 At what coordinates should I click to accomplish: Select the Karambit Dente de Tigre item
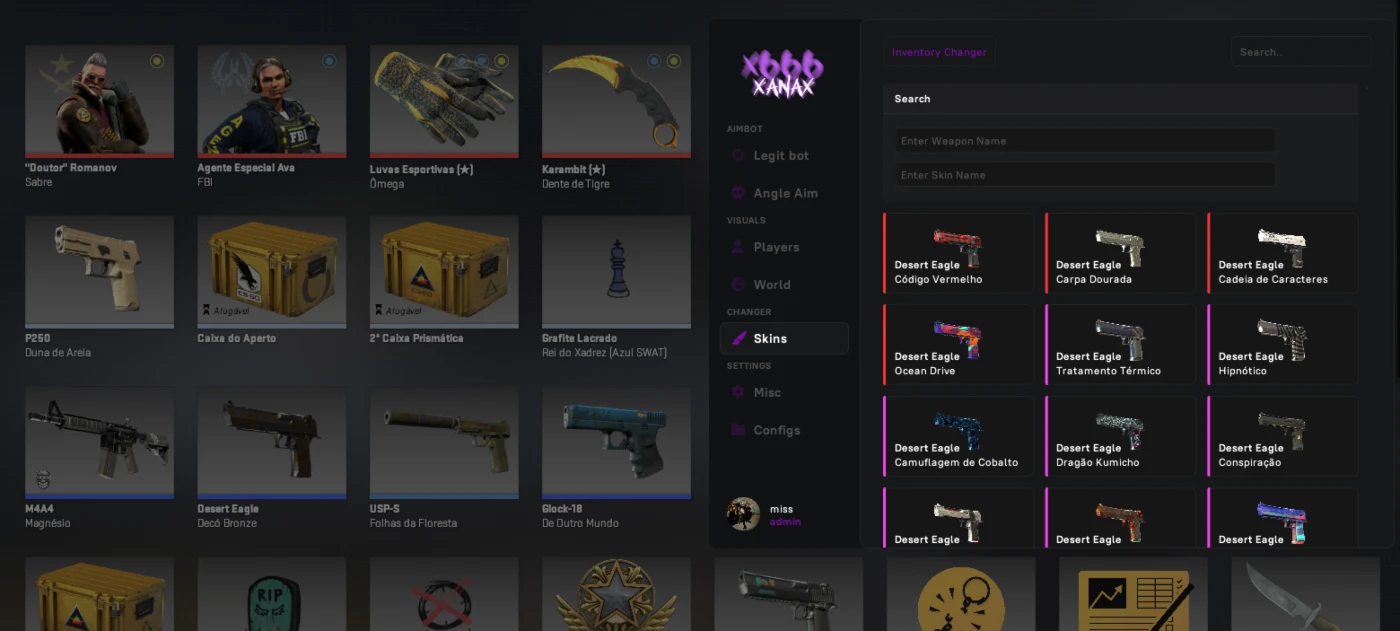pos(616,117)
